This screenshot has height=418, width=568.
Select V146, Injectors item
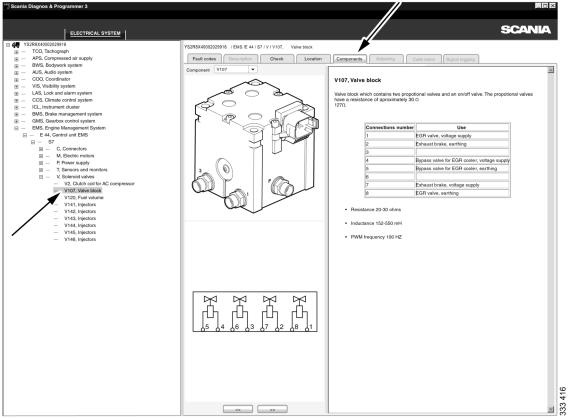click(80, 239)
